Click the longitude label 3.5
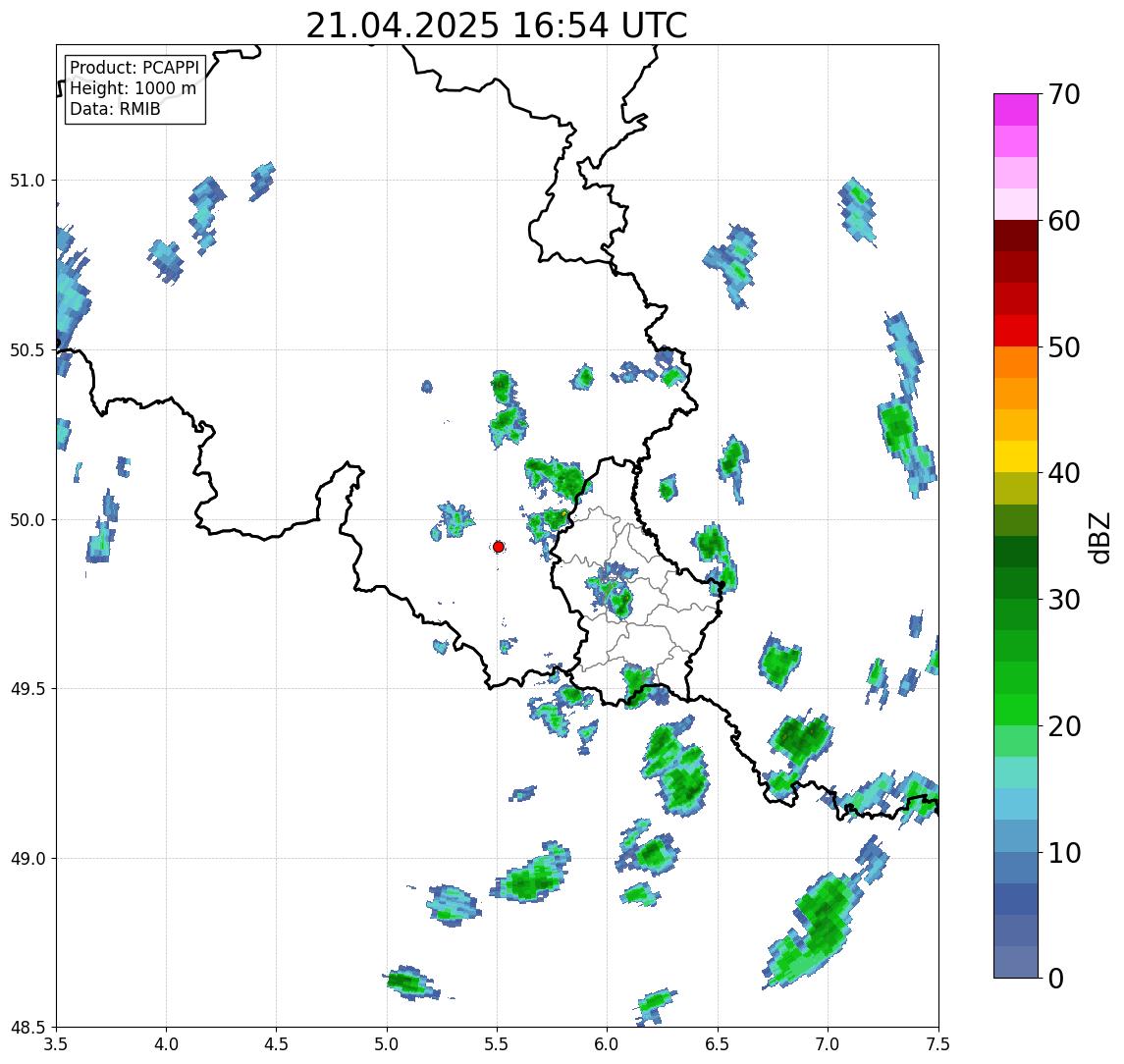Screen dimensions: 1124x1064 57,1044
